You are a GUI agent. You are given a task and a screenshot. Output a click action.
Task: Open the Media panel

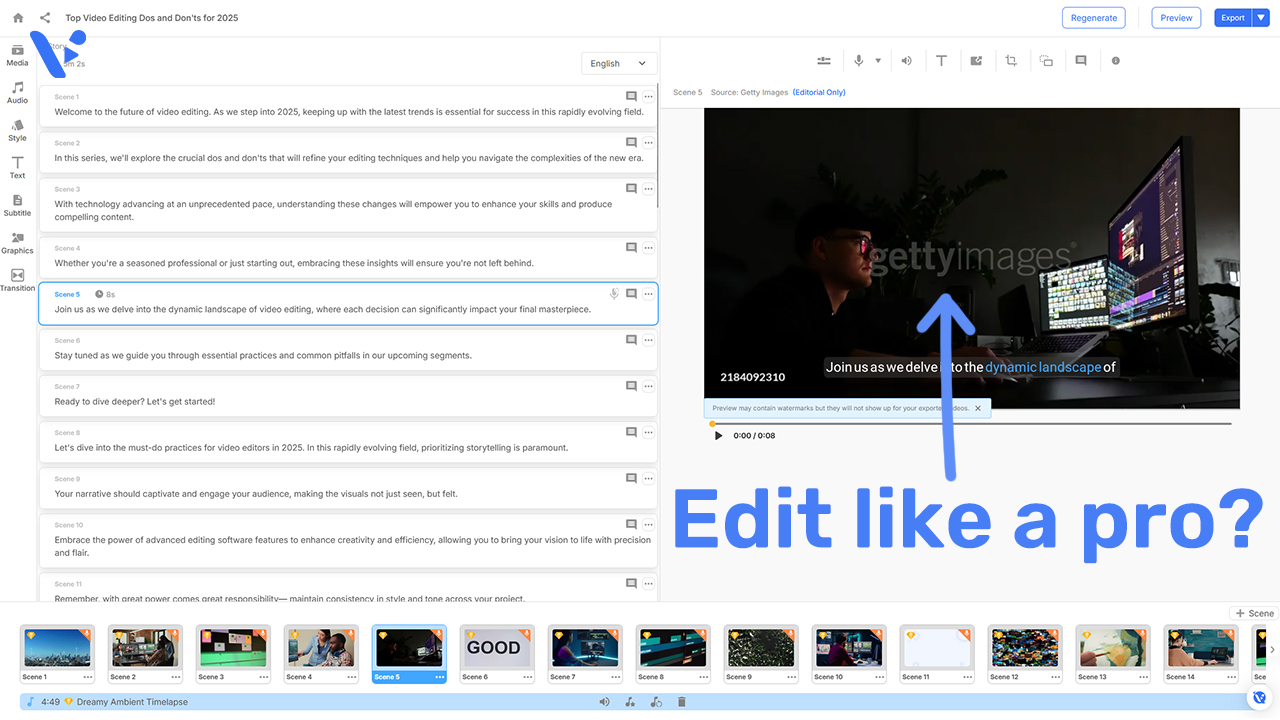pos(17,55)
